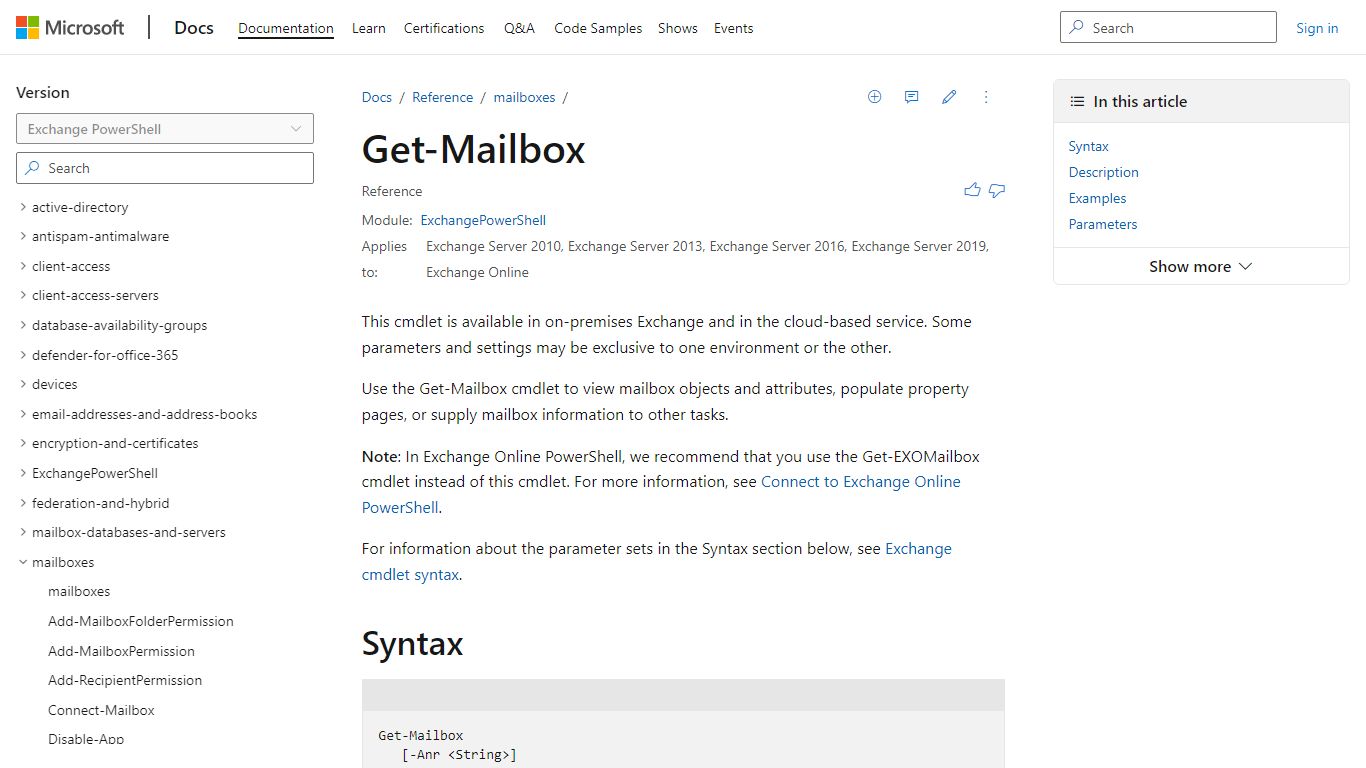Expand email-addresses-and-address-books node
The image size is (1366, 768).
[23, 414]
